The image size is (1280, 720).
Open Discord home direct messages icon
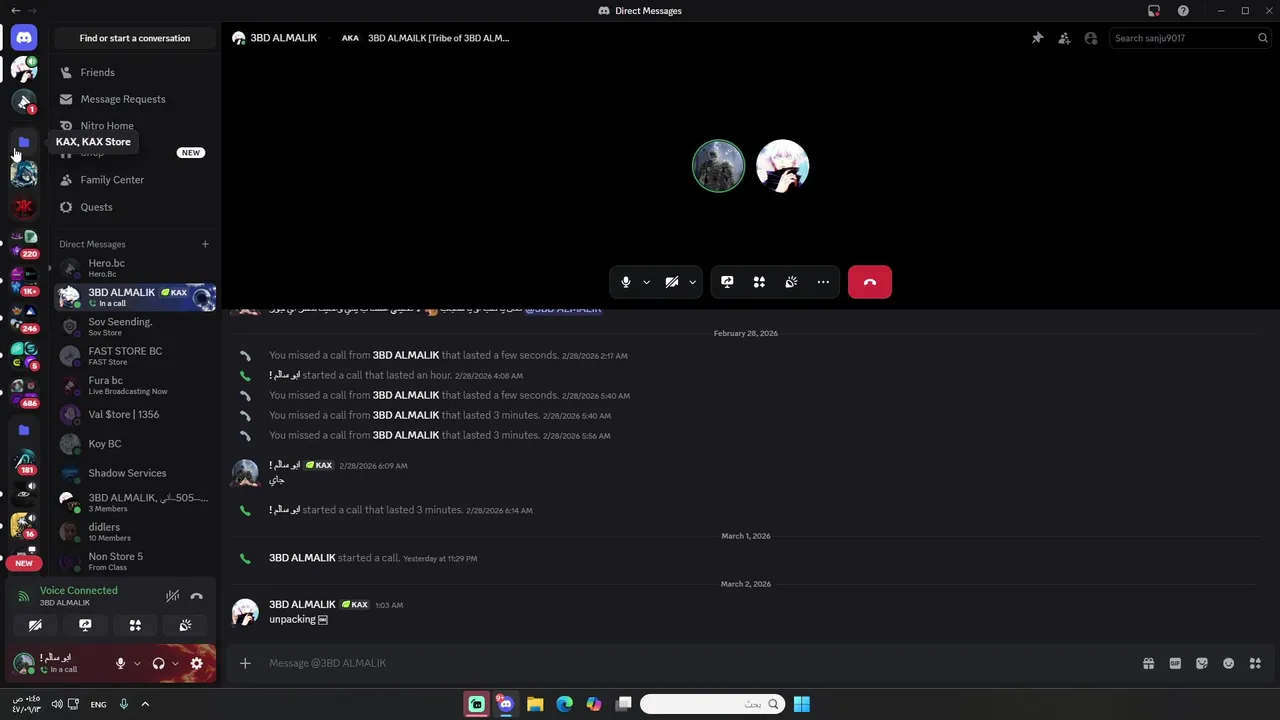(24, 38)
